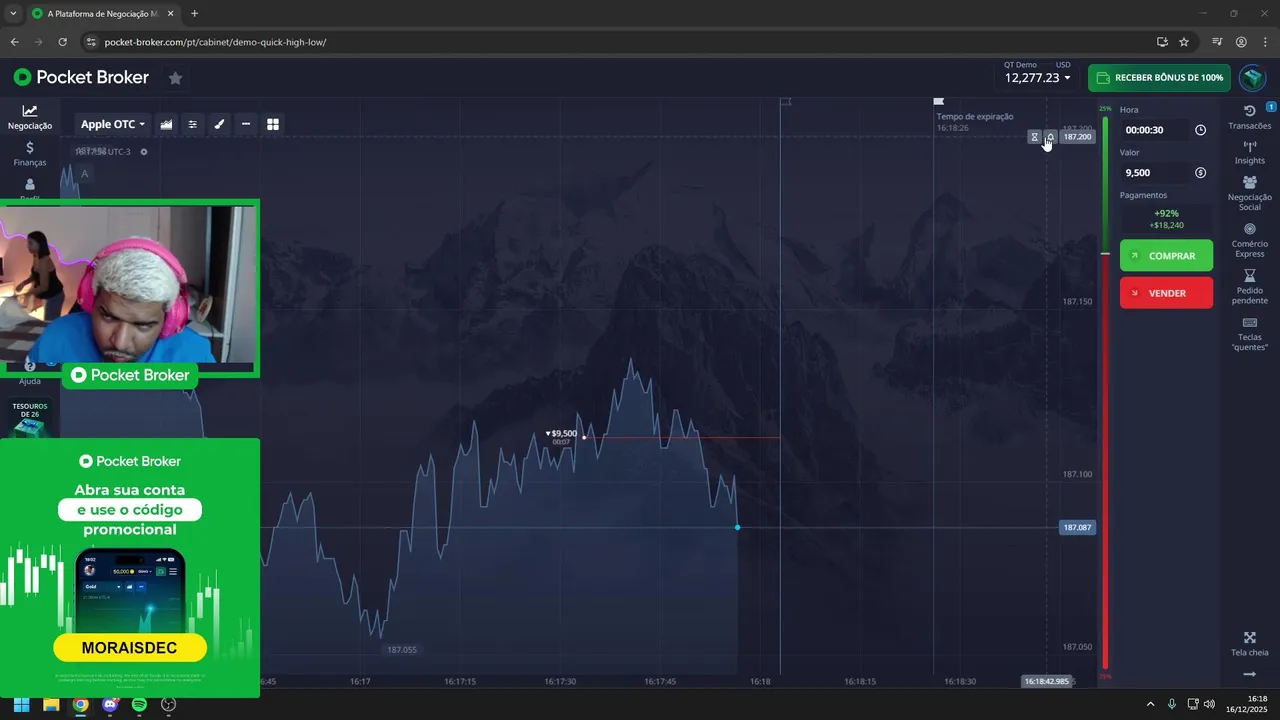Open the Transações panel
This screenshot has width=1280, height=720.
pos(1250,117)
